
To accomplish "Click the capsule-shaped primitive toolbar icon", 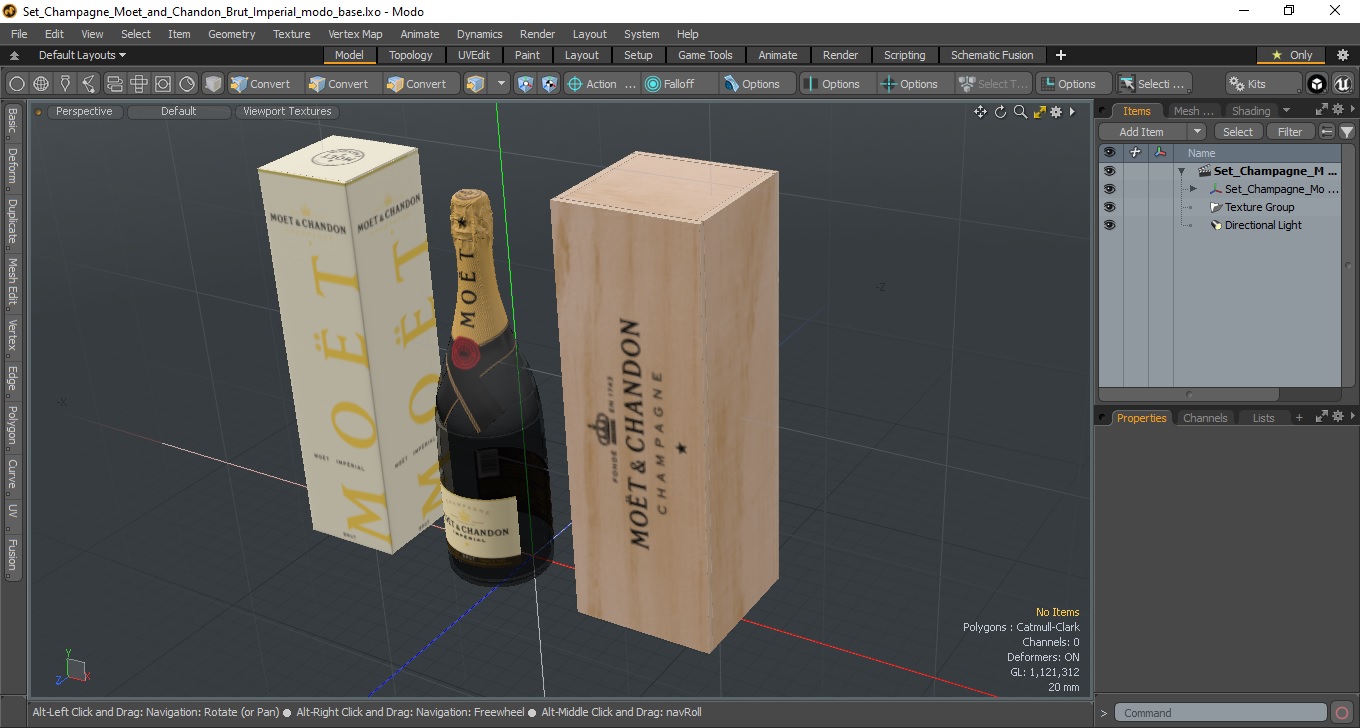I will coord(114,84).
